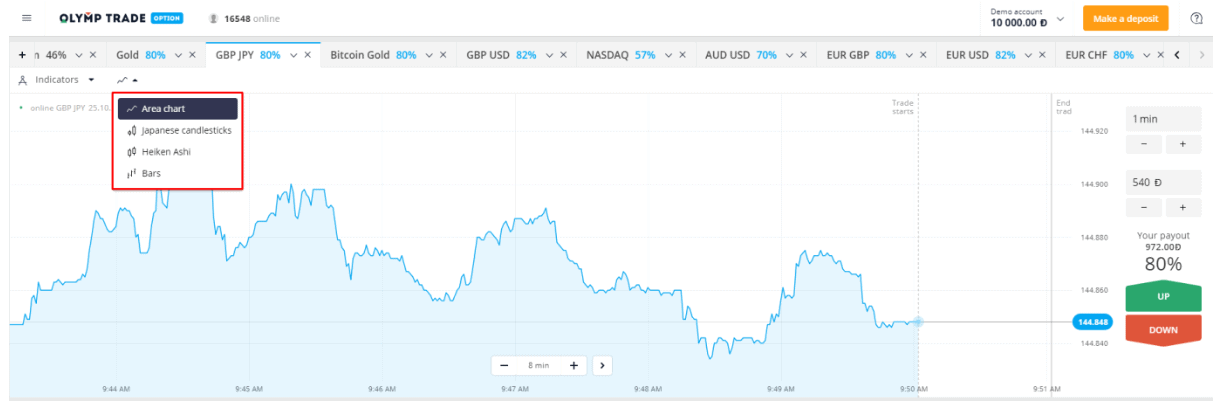Close the 46% asset tab
Screen dimensions: 1216x408
pos(92,55)
